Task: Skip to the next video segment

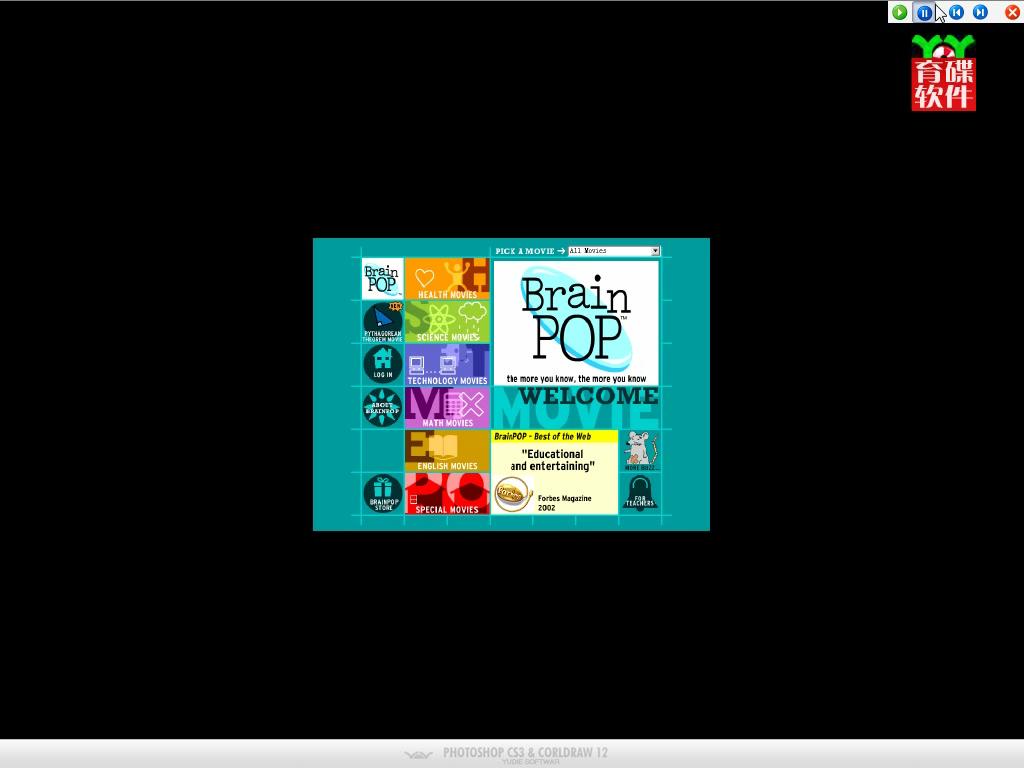Action: (x=980, y=12)
